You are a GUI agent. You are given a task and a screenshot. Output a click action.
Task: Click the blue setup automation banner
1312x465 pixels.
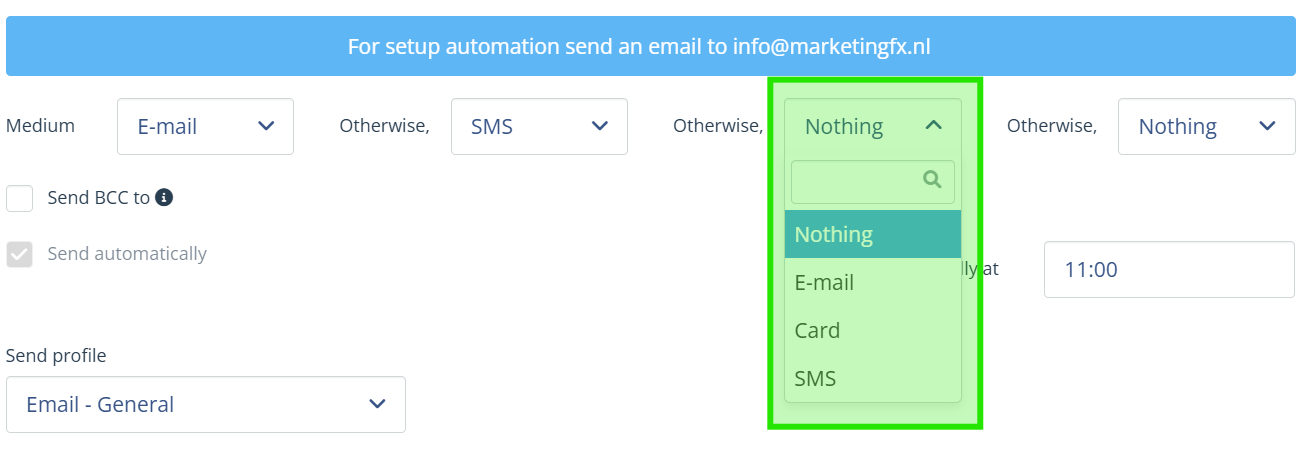coord(651,46)
